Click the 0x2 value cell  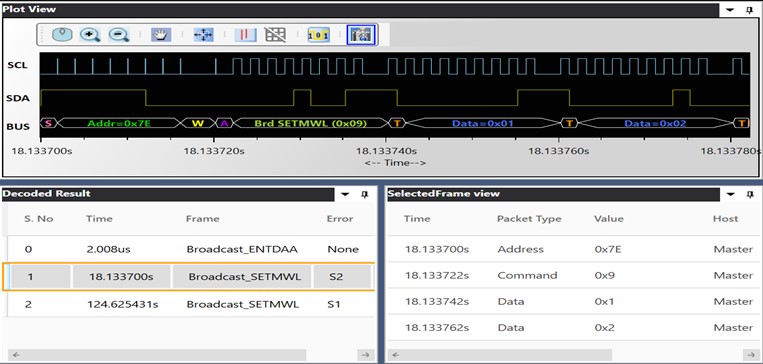pyautogui.click(x=604, y=328)
